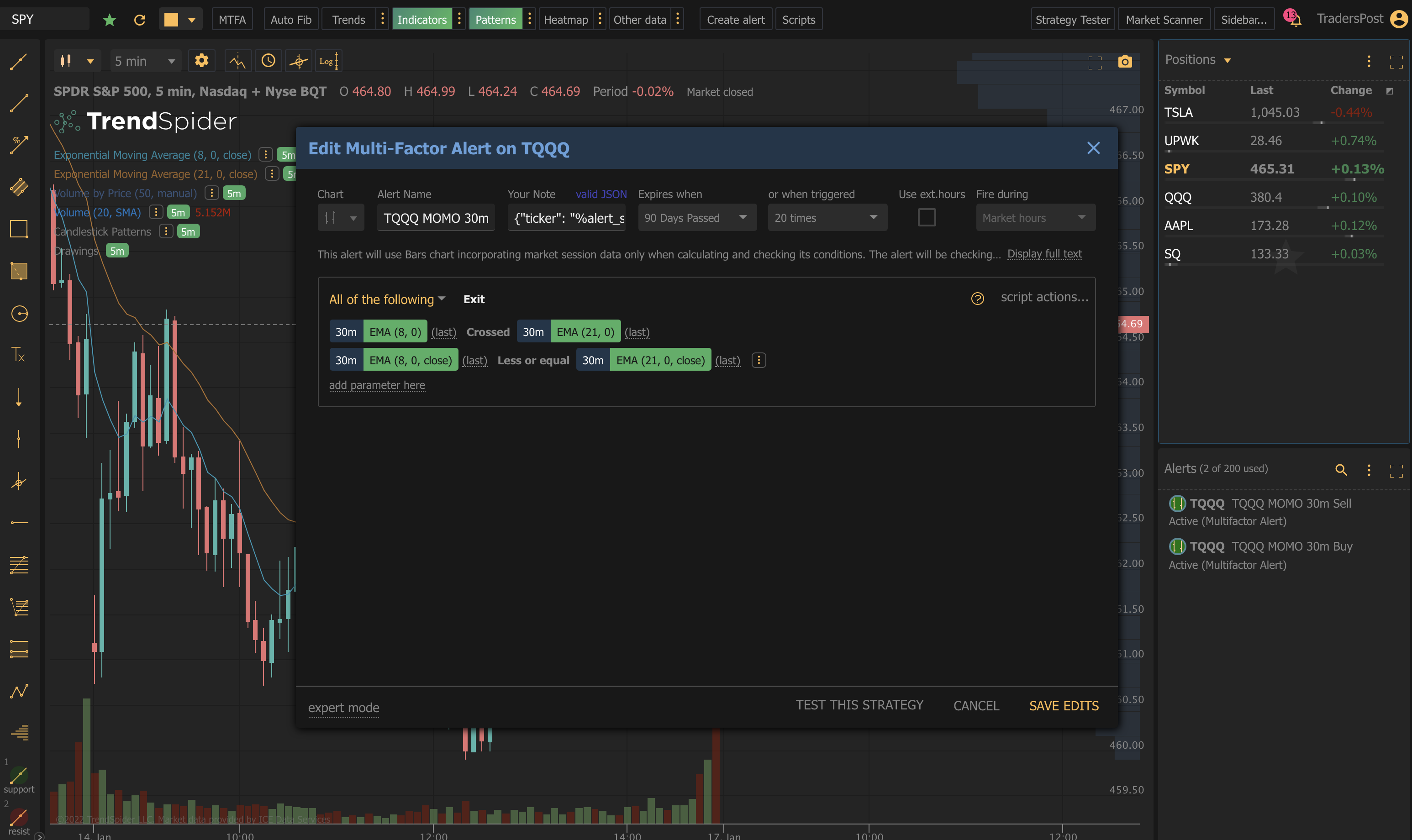Open the color swatch dropdown arrow

point(192,20)
